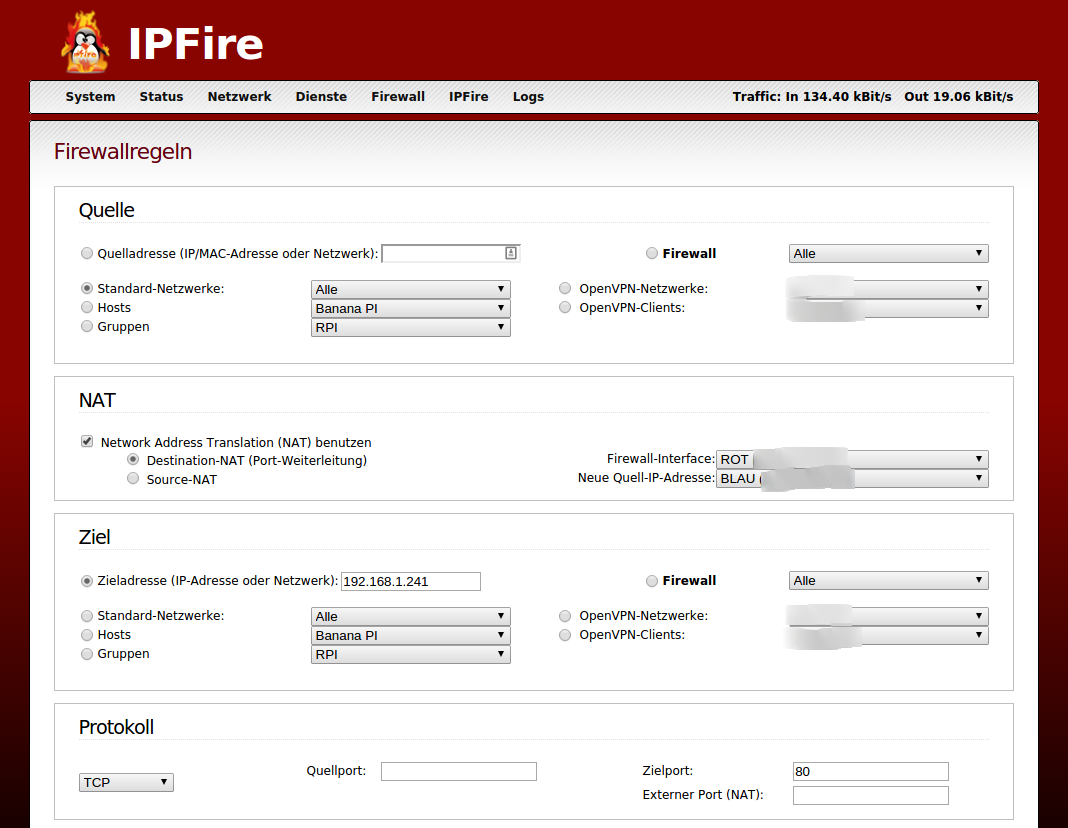Open Quelle Hosts Banana PI dropdown

coord(411,308)
